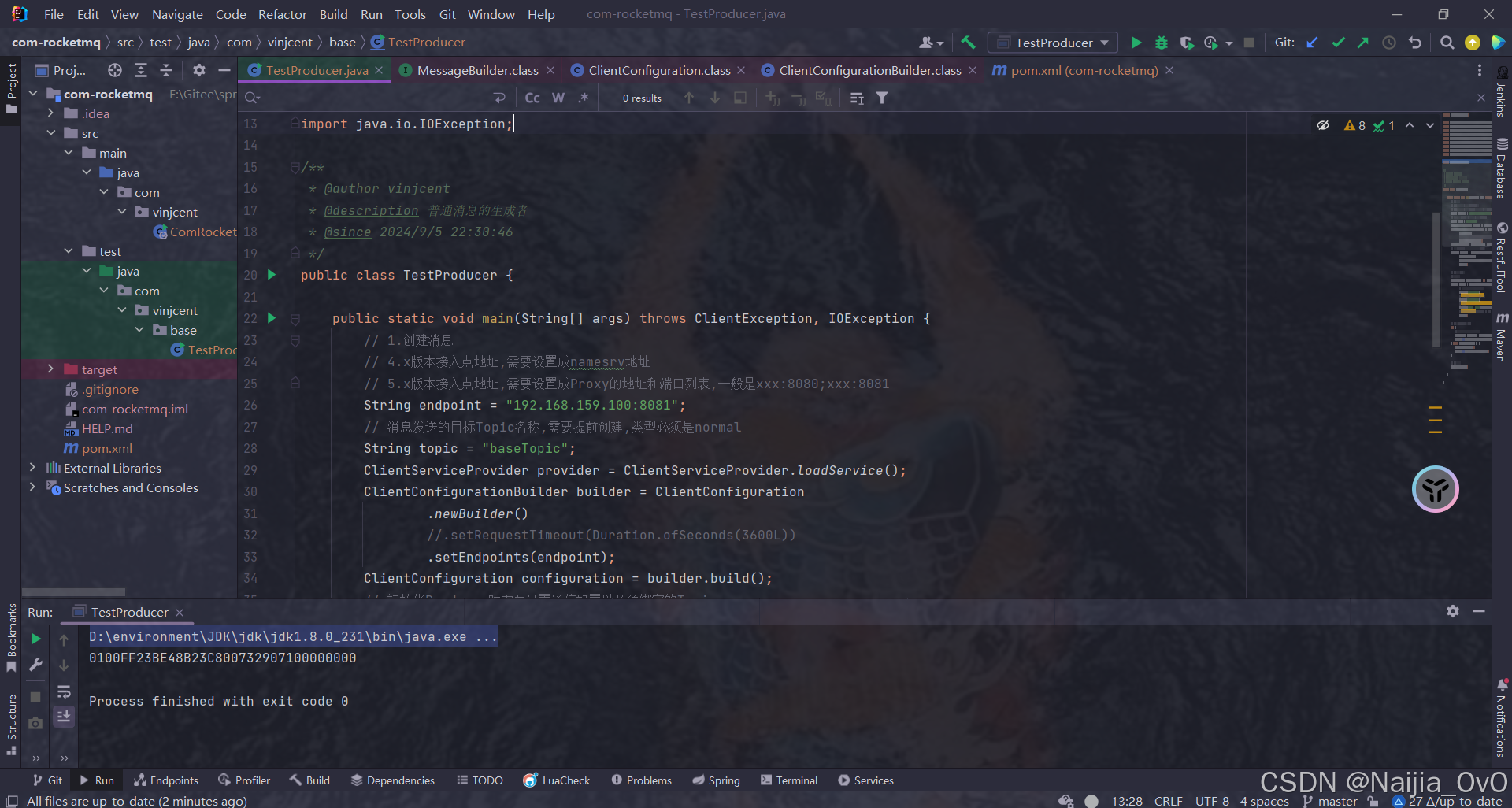Image resolution: width=1512 pixels, height=808 pixels.
Task: Click the Git Update Project arrow
Action: (x=1312, y=43)
